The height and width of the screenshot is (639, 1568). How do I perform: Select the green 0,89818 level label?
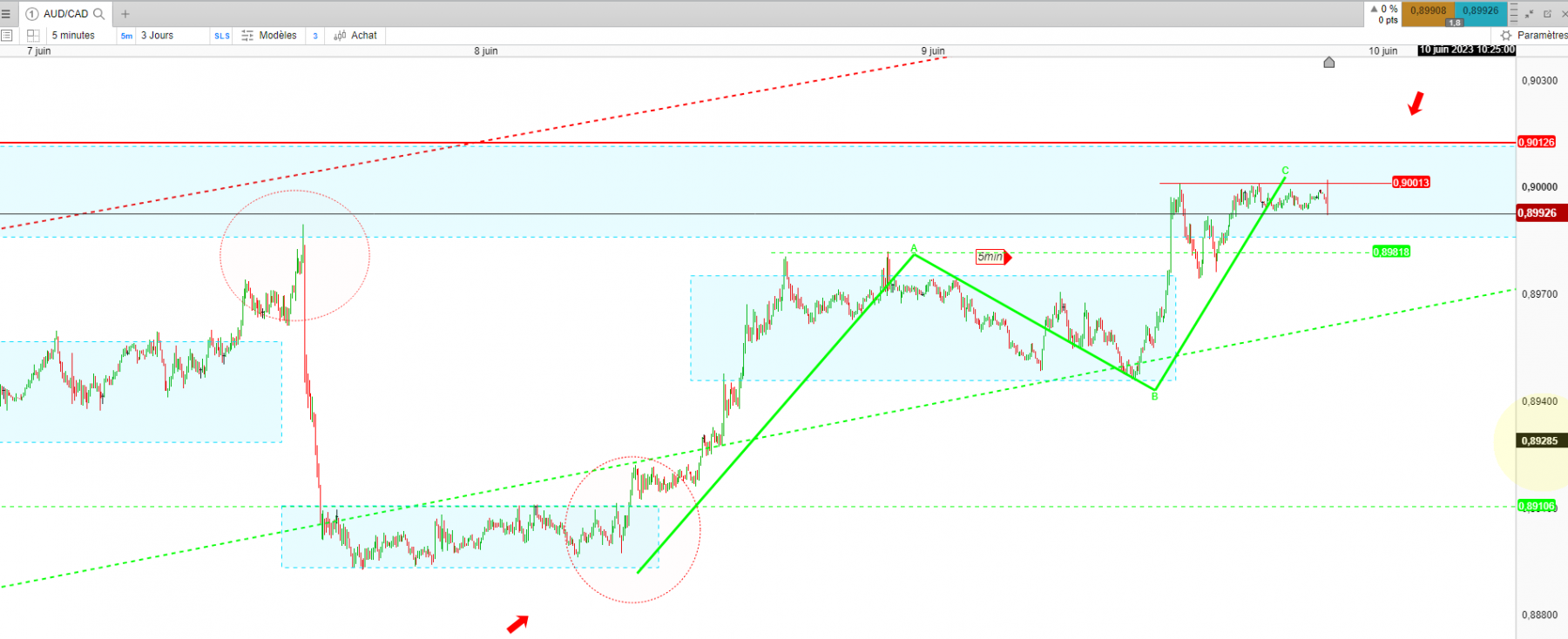point(1391,252)
